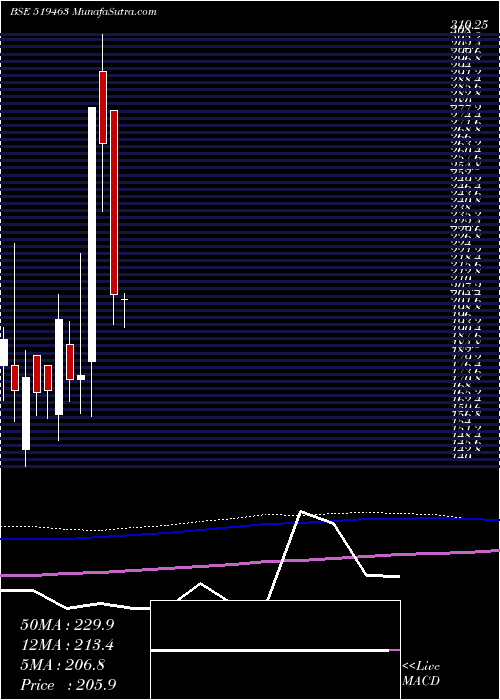The height and width of the screenshot is (700, 500).
Task: Click the BSE 519468 MunafaSutra.com title text
Action: (x=83, y=12)
